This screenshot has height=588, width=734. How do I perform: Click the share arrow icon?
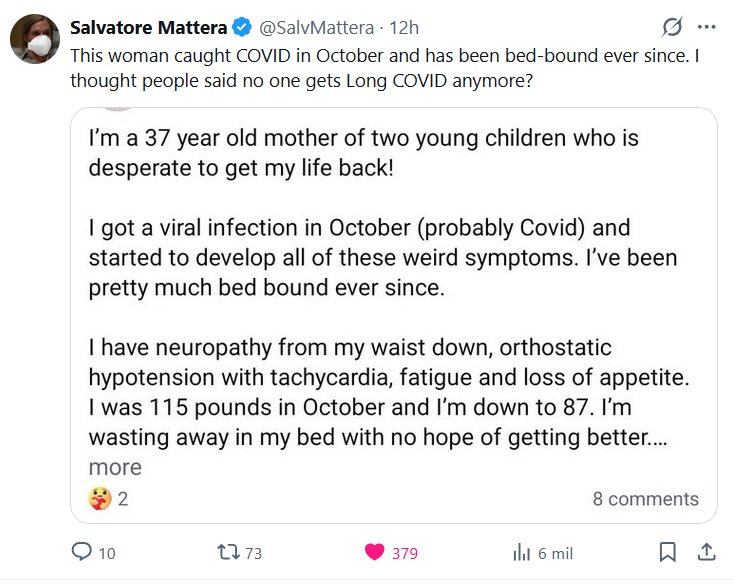click(x=705, y=552)
